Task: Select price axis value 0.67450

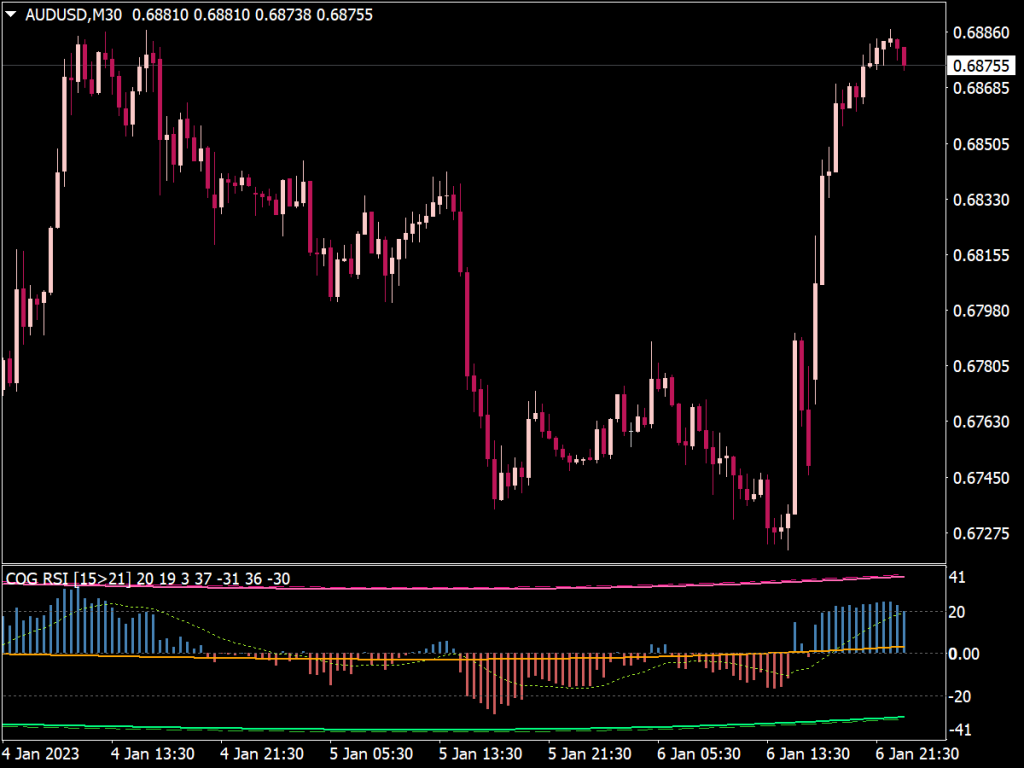Action: click(x=981, y=477)
